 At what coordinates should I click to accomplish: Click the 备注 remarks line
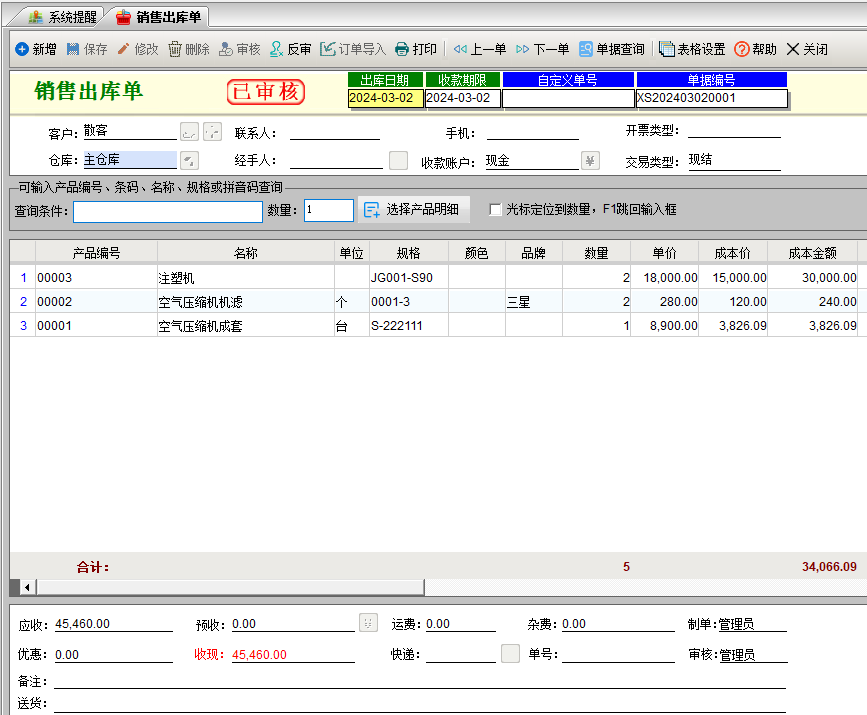point(420,681)
